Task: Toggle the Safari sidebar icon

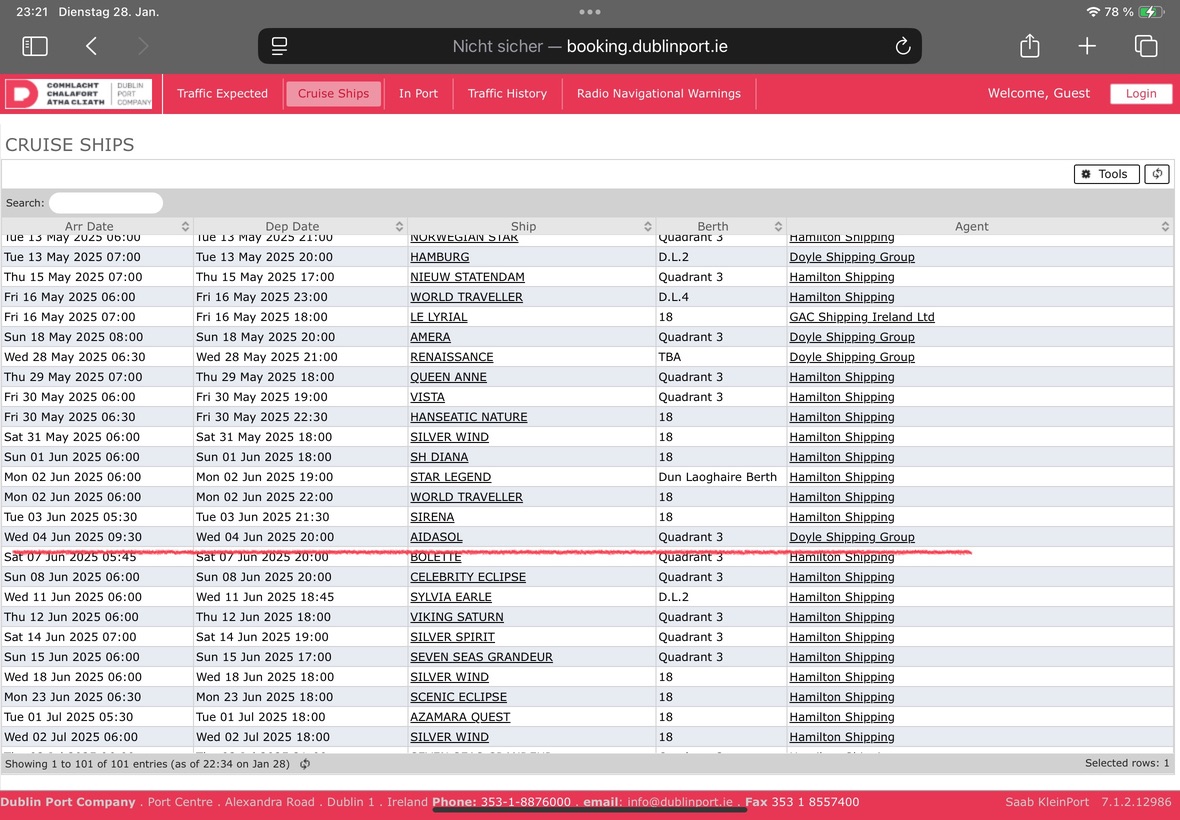Action: (x=35, y=46)
